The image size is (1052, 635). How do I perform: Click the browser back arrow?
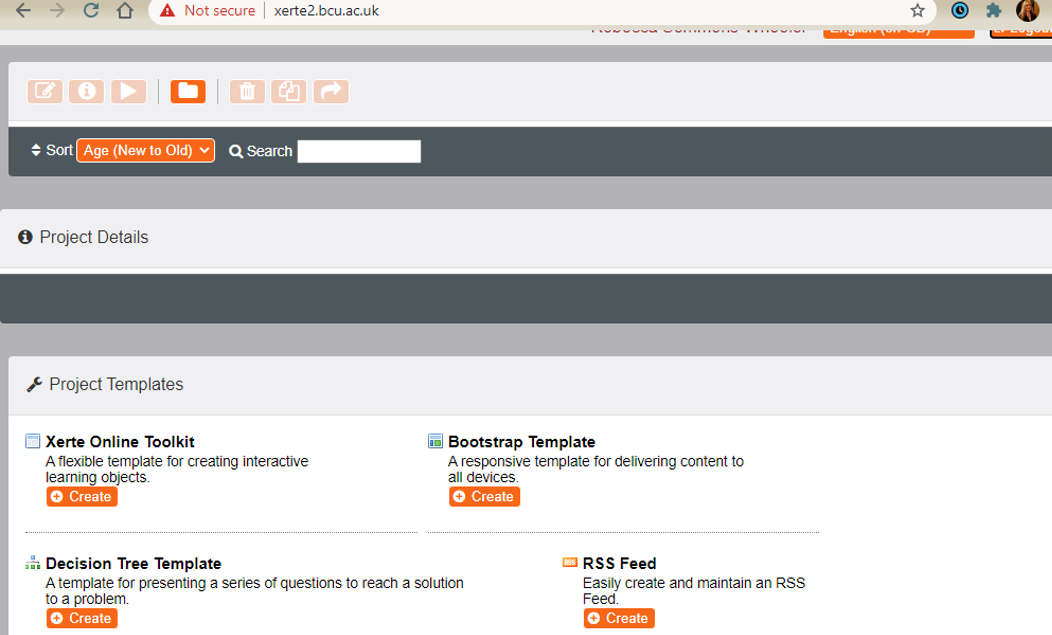(x=23, y=11)
